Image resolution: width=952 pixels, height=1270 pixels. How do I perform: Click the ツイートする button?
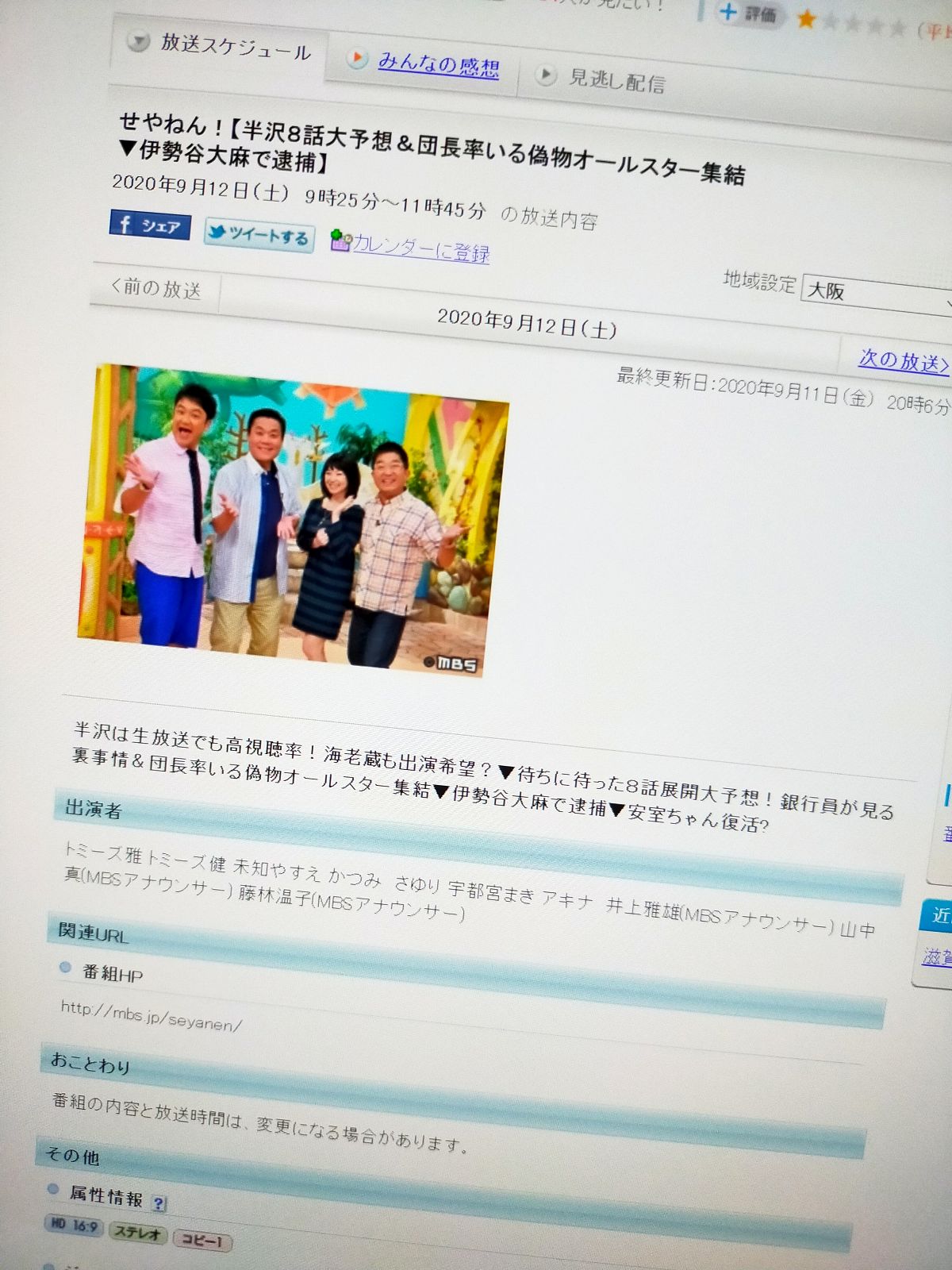click(259, 234)
